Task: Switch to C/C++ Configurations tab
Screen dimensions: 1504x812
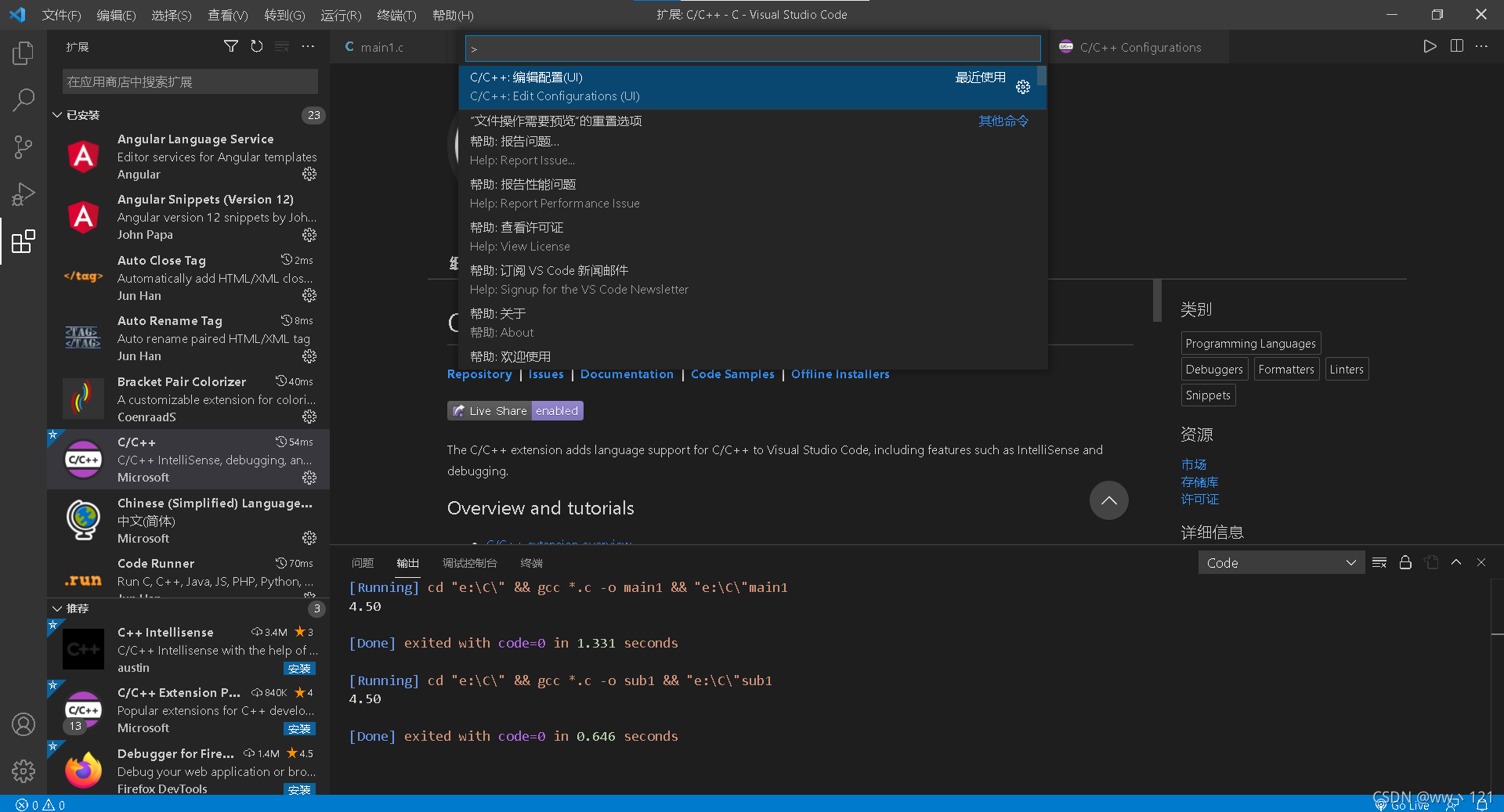Action: [x=1137, y=47]
